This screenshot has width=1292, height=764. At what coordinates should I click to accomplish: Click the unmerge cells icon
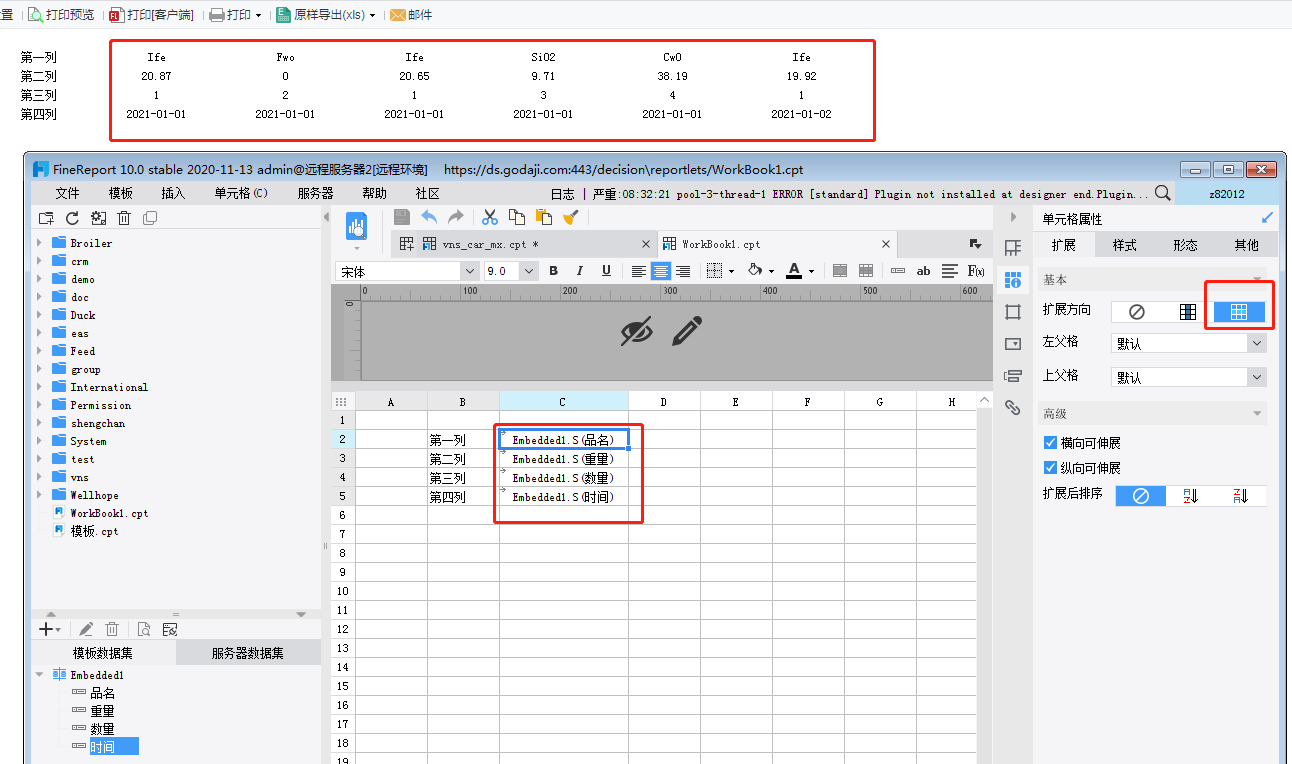point(866,271)
